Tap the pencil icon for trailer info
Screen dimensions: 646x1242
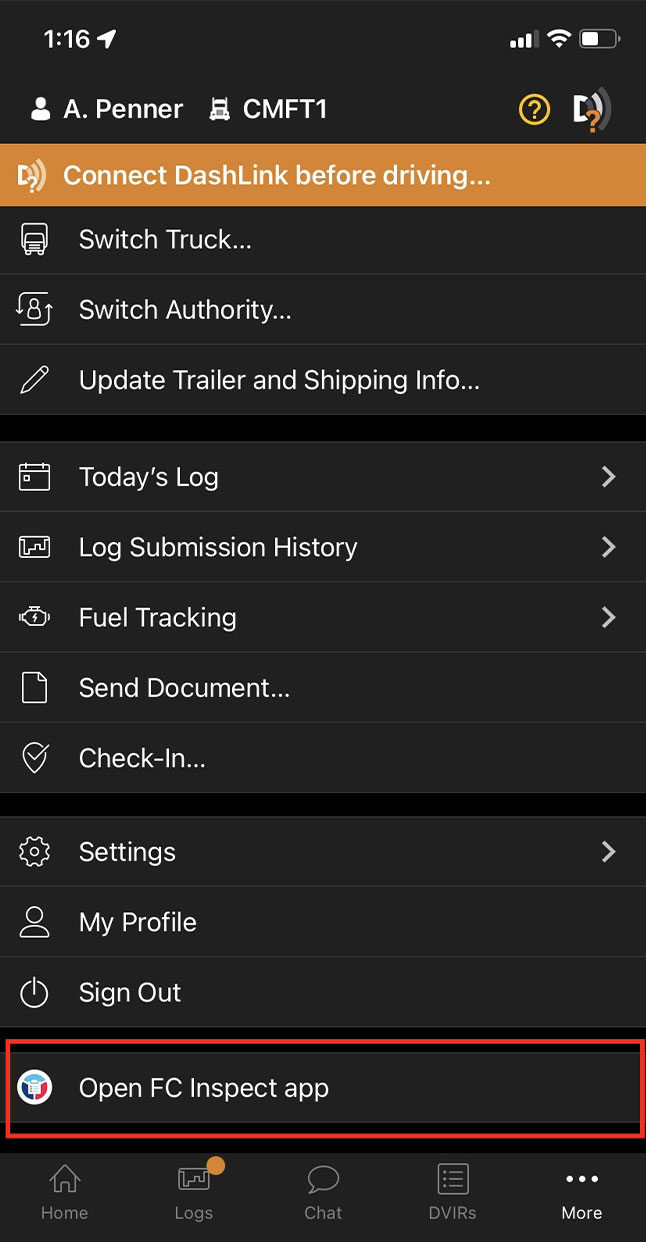pos(35,379)
